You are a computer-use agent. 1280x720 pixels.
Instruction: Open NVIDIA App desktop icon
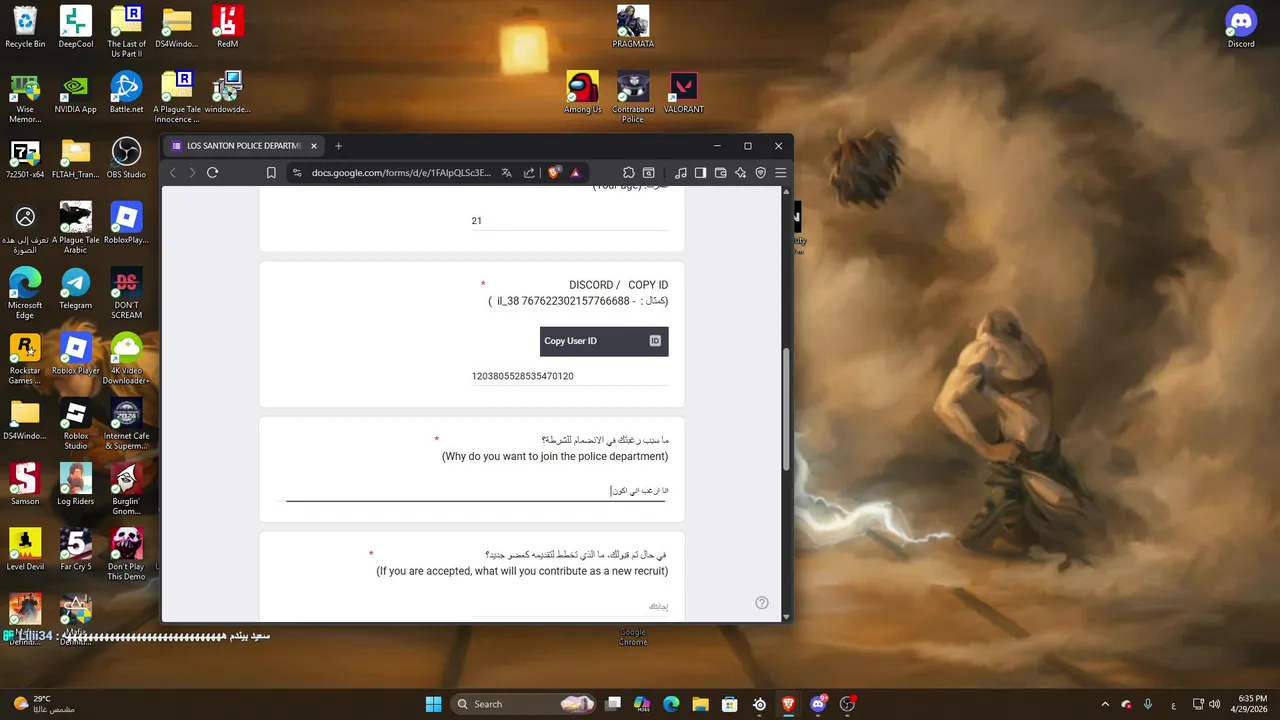[76, 92]
